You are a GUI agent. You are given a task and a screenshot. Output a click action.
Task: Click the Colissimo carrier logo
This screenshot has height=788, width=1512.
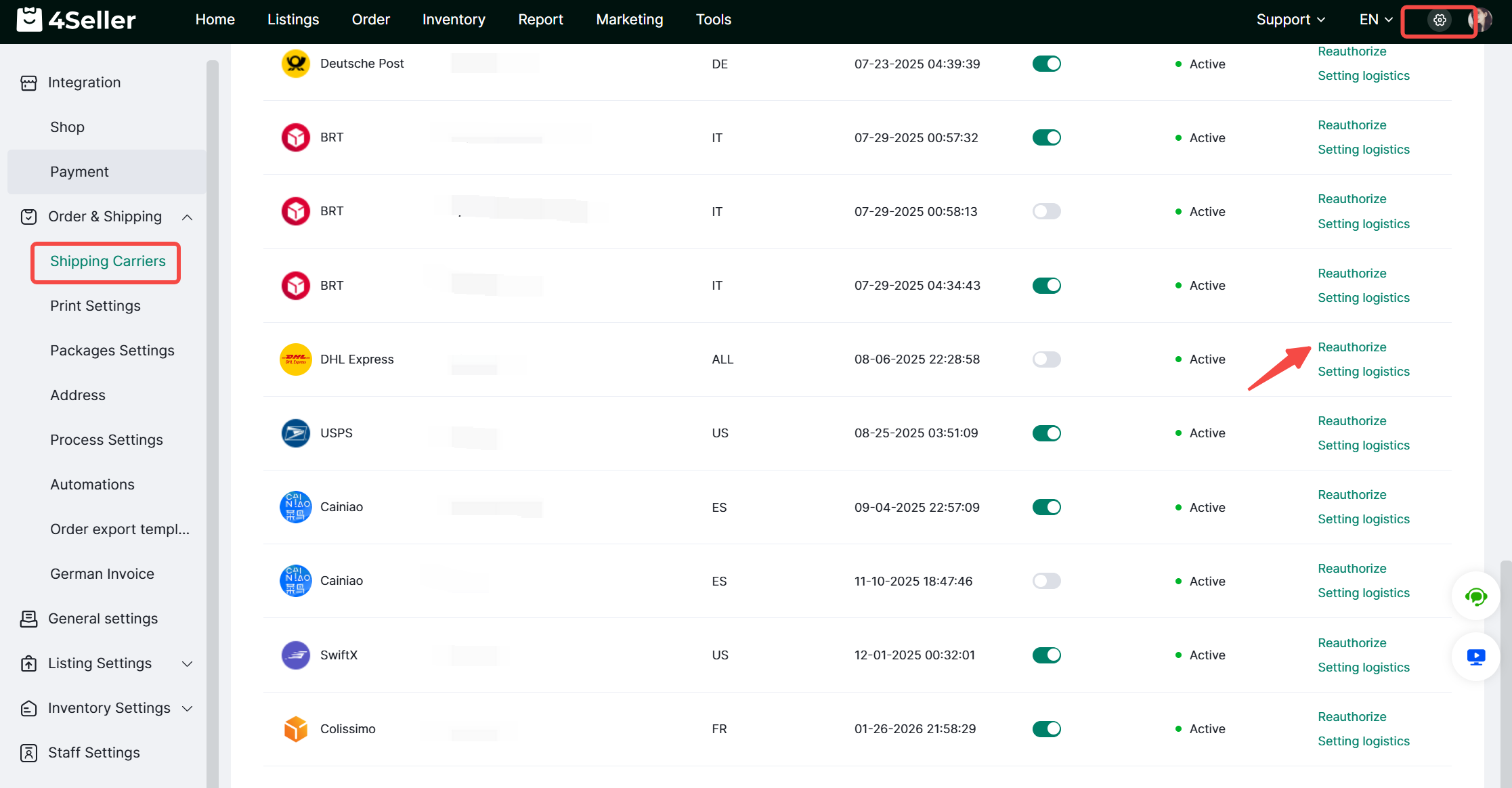click(296, 729)
